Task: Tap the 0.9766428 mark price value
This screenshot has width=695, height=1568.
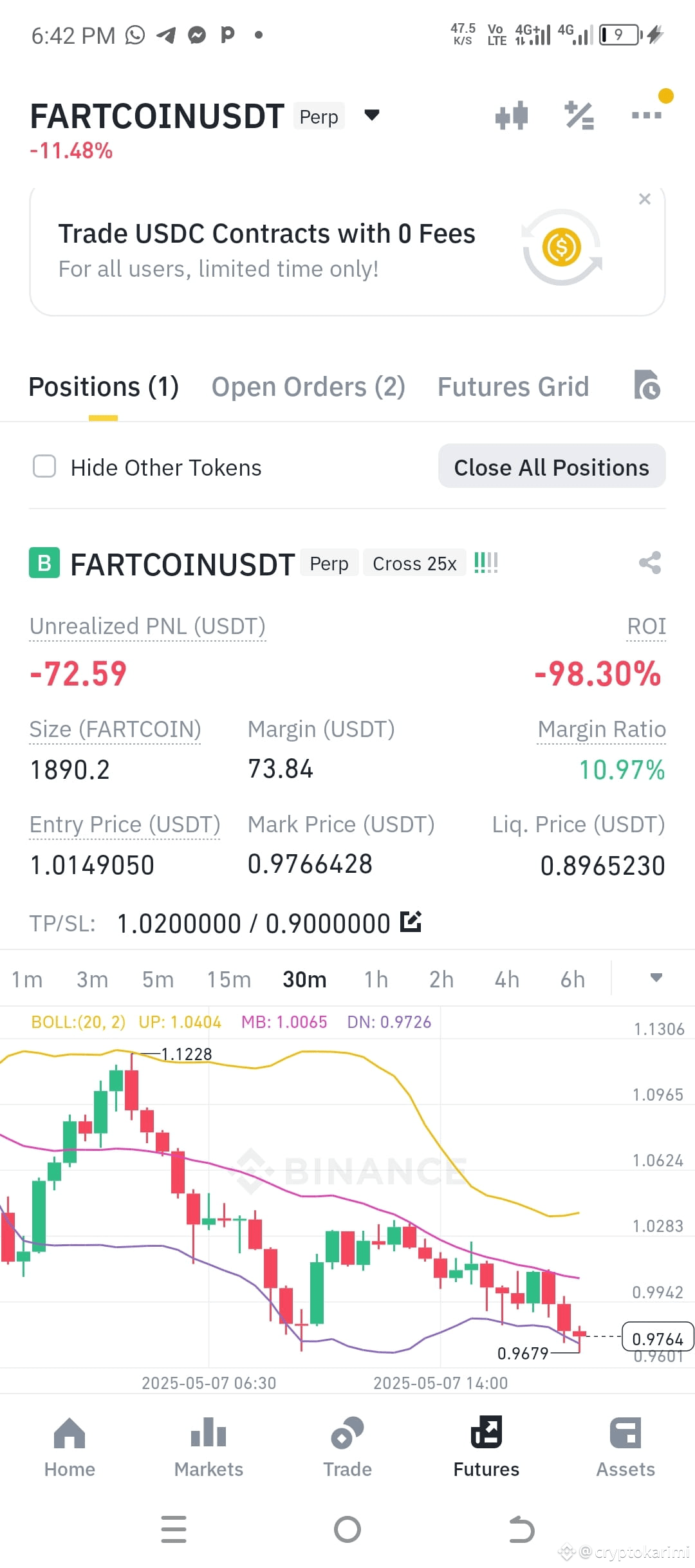Action: (x=310, y=864)
